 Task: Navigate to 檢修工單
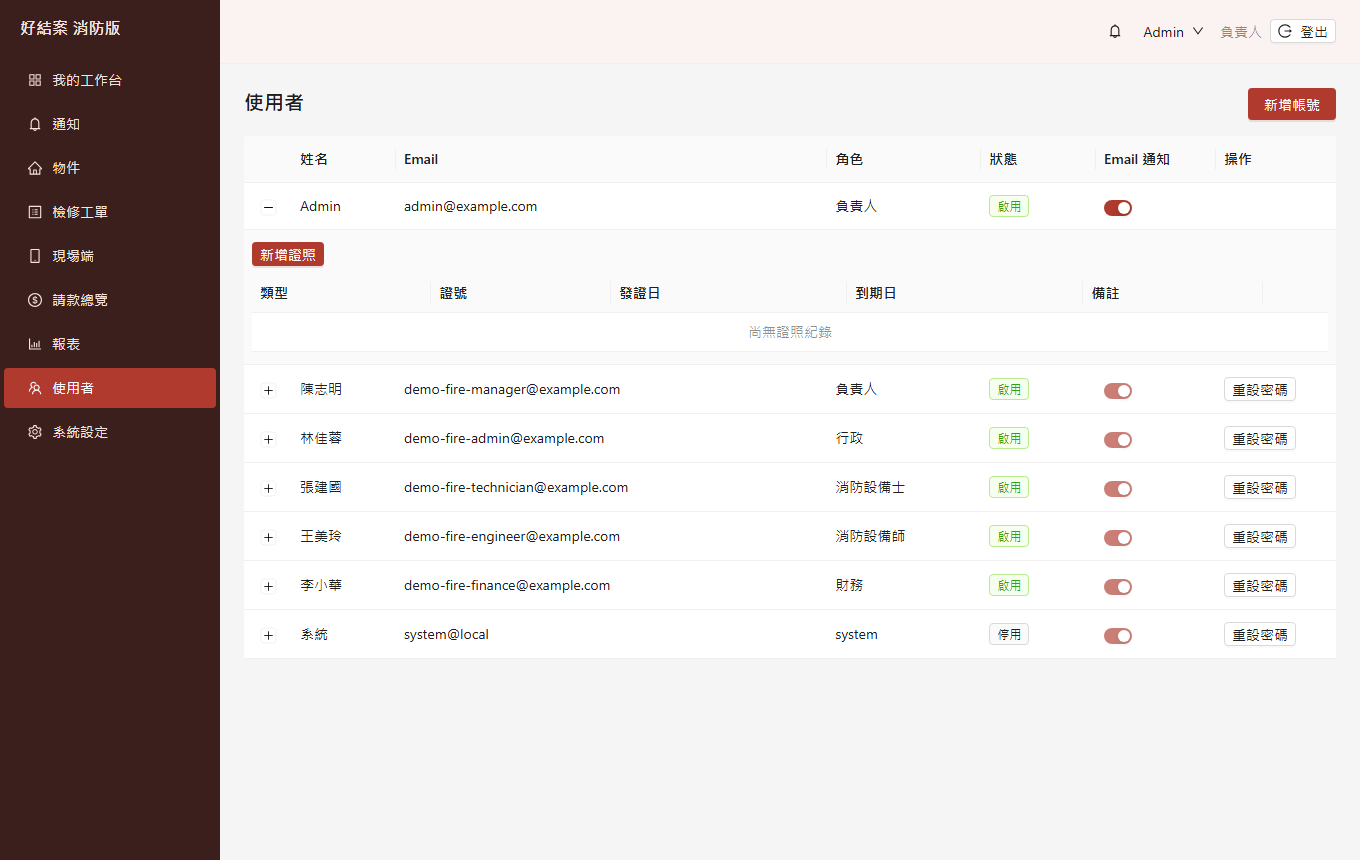110,212
